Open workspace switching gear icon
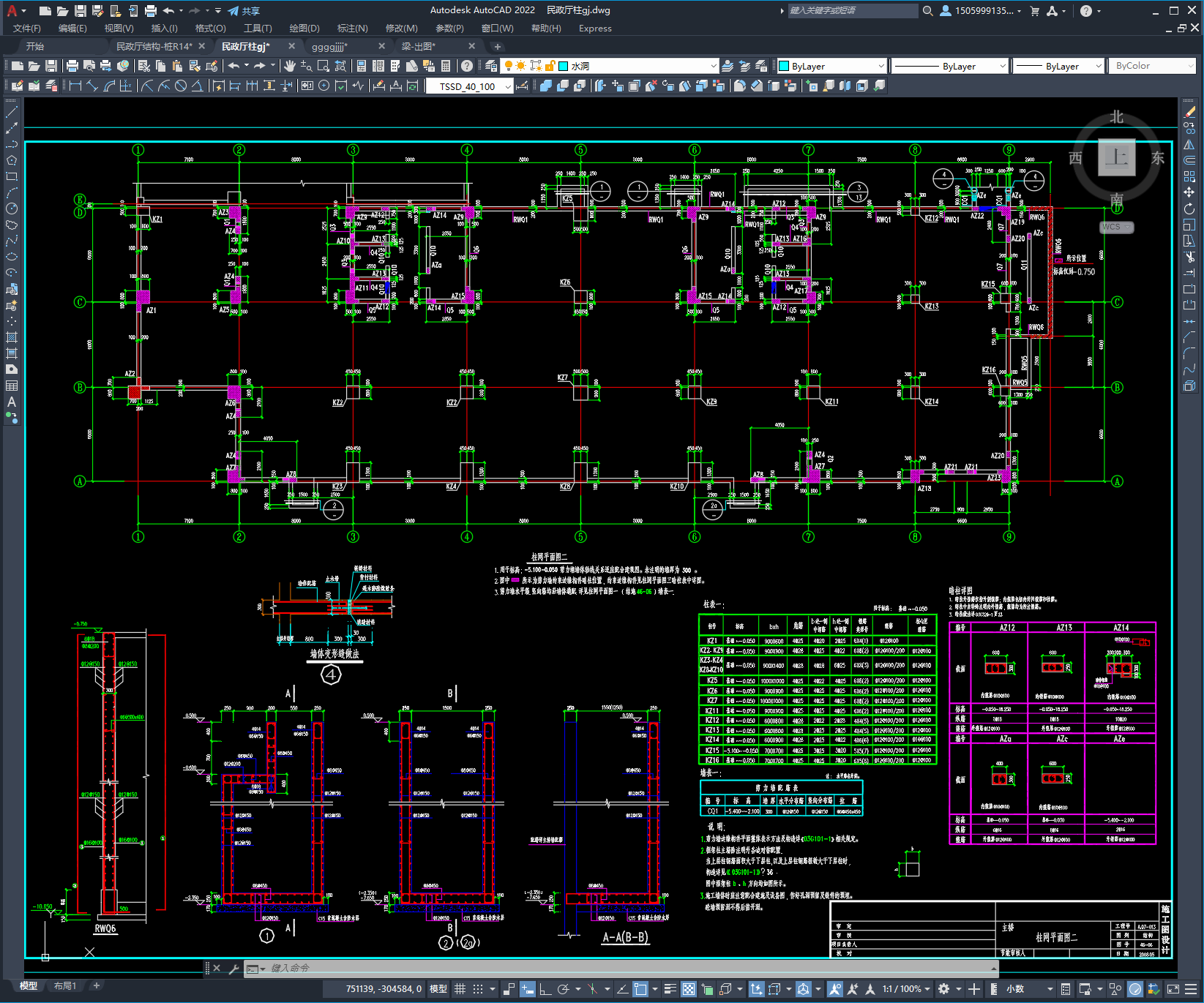Screen dimensions: 1204x1003 point(943,989)
